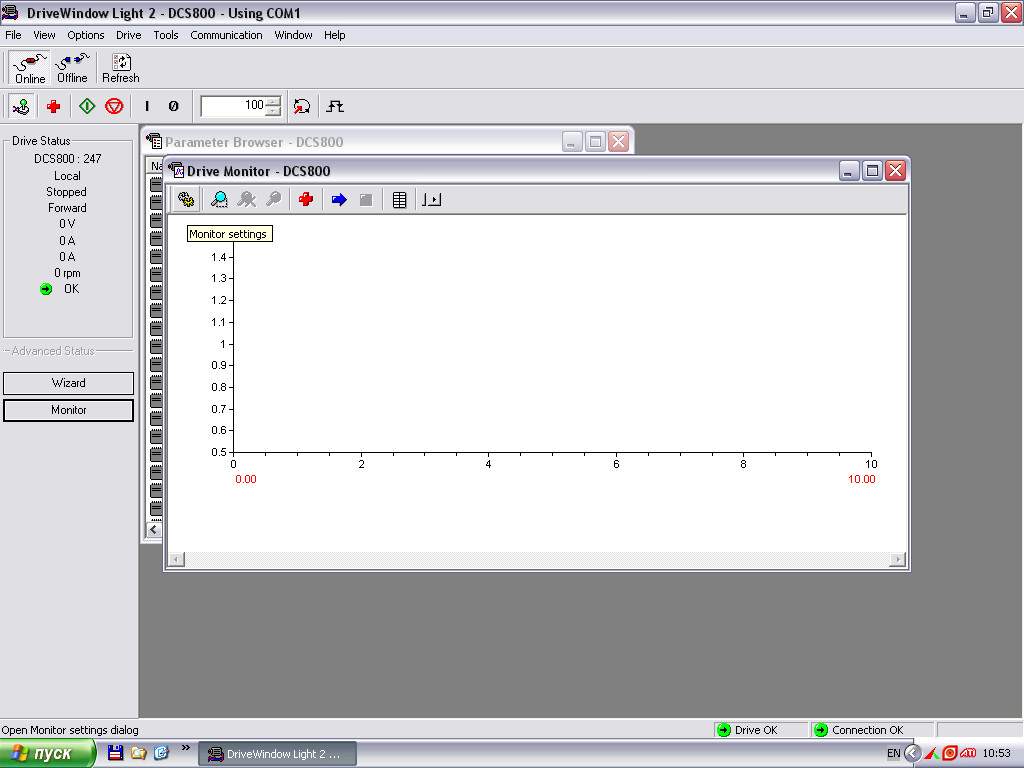Click DriveWindow Light 2 taskbar button
This screenshot has height=768, width=1024.
tap(277, 754)
